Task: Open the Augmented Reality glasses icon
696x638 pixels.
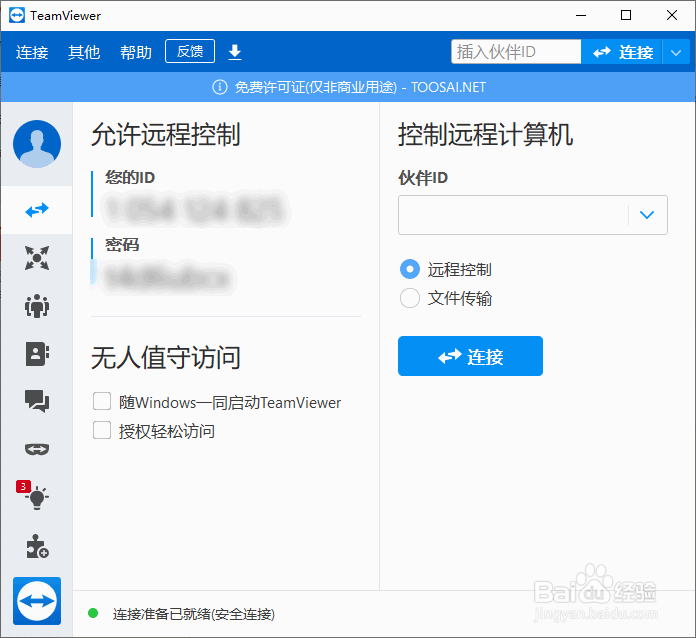Action: click(x=37, y=449)
